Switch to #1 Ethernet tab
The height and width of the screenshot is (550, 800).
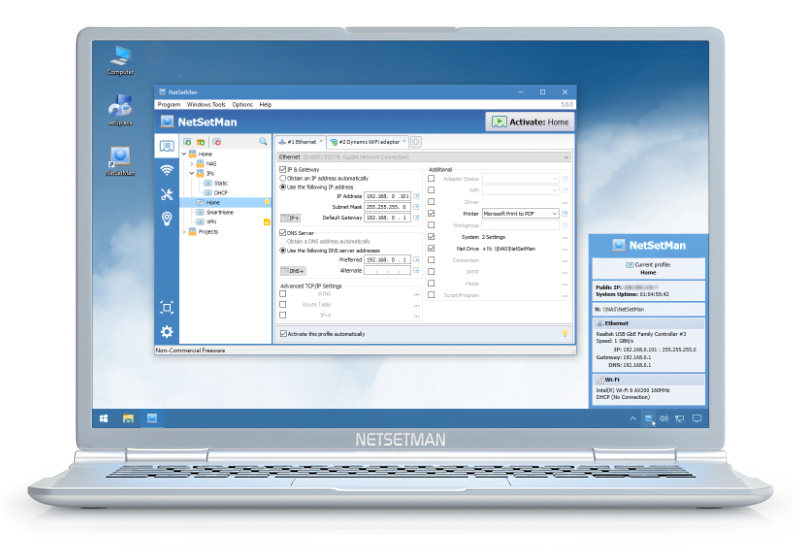(x=300, y=142)
